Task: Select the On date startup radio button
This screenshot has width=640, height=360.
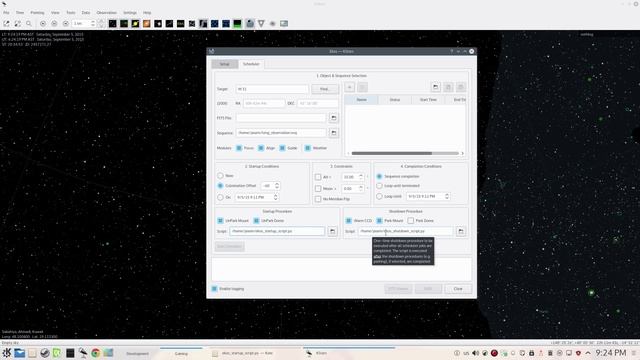Action: coord(220,197)
